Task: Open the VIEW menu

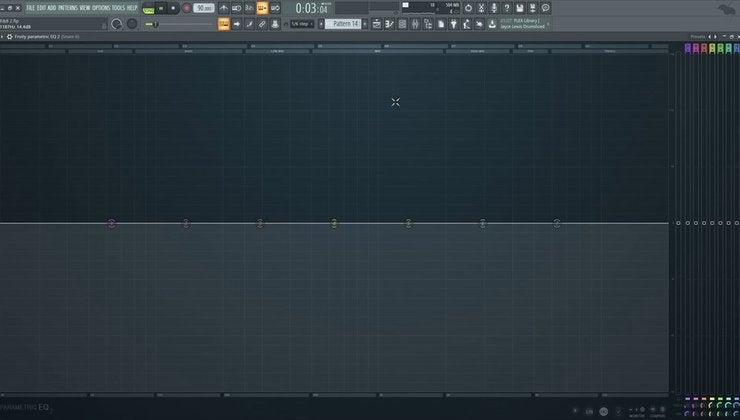Action: click(85, 8)
